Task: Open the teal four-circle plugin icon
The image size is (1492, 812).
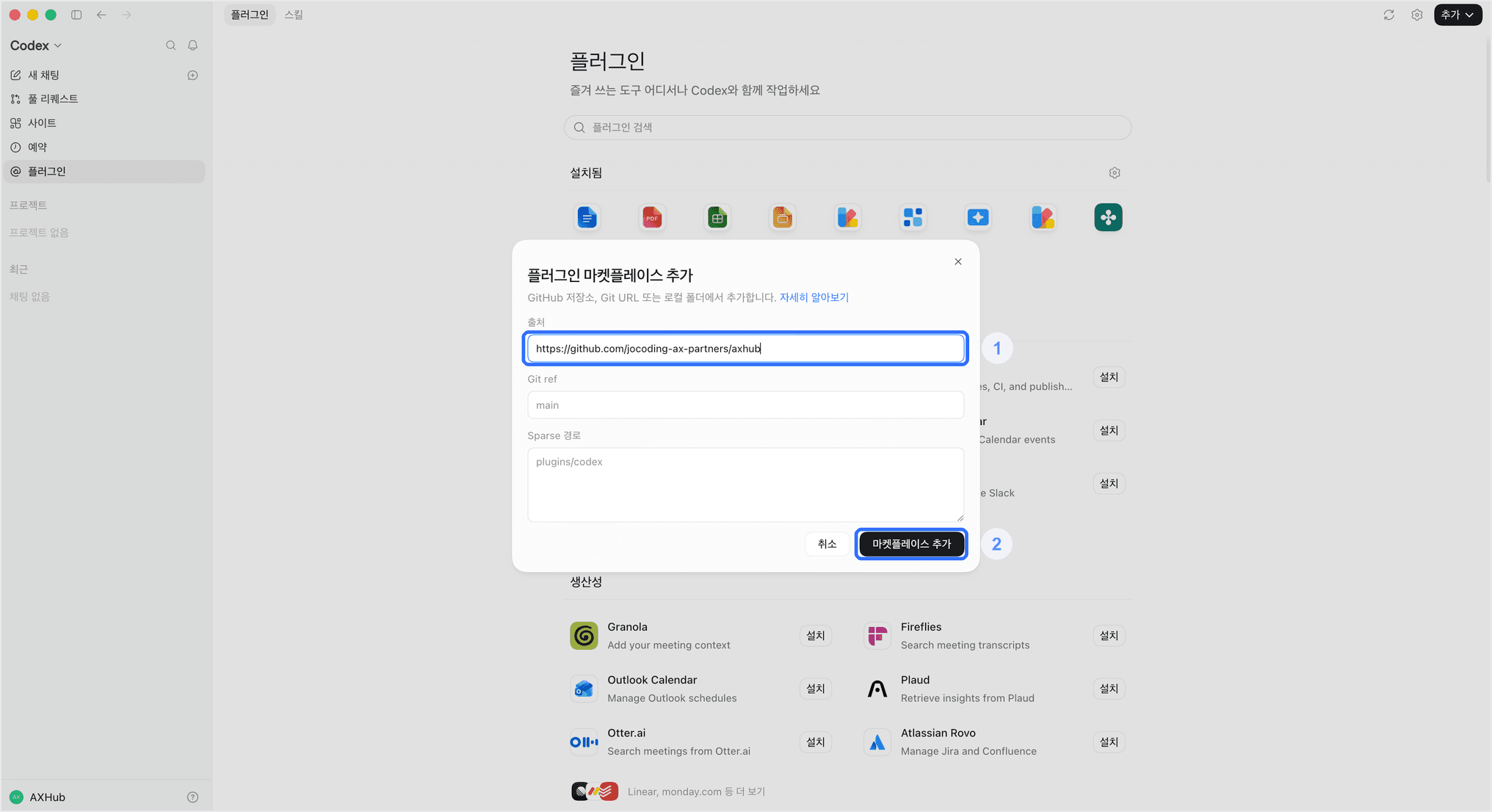Action: [x=1108, y=217]
